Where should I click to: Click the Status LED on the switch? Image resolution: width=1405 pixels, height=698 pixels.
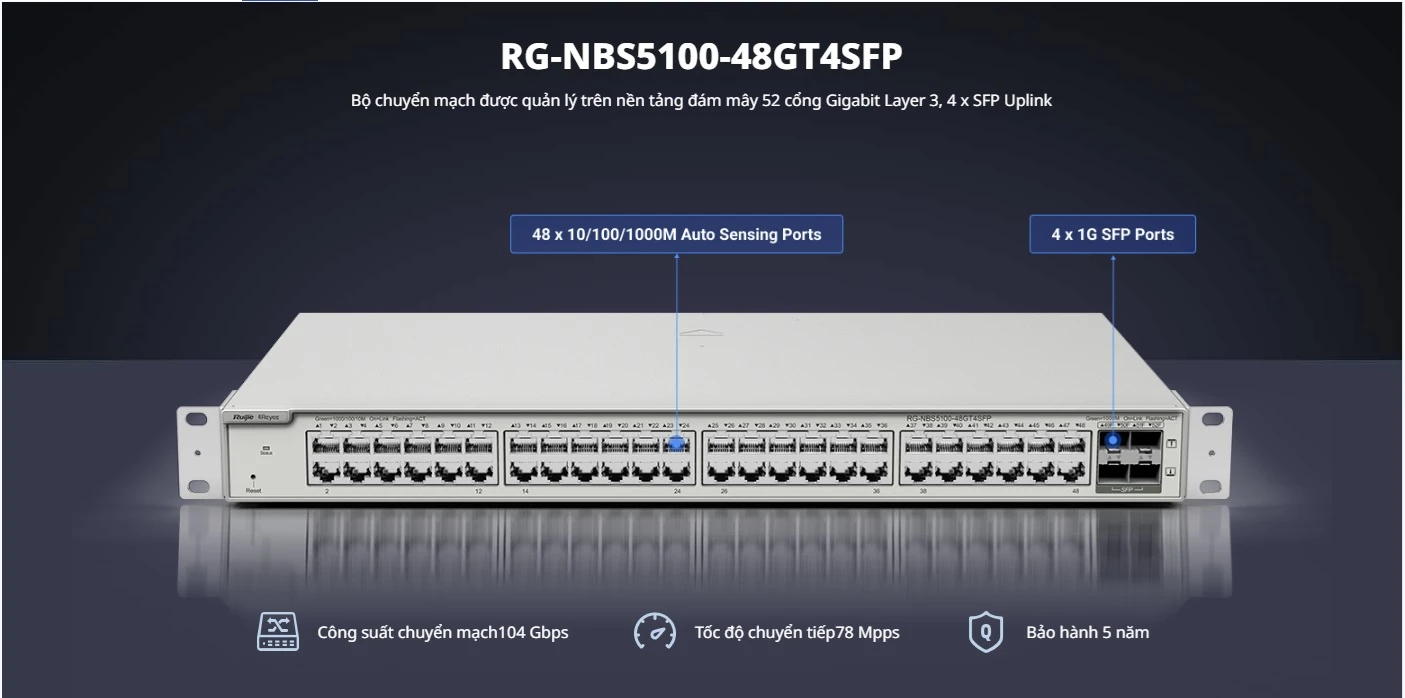point(266,447)
